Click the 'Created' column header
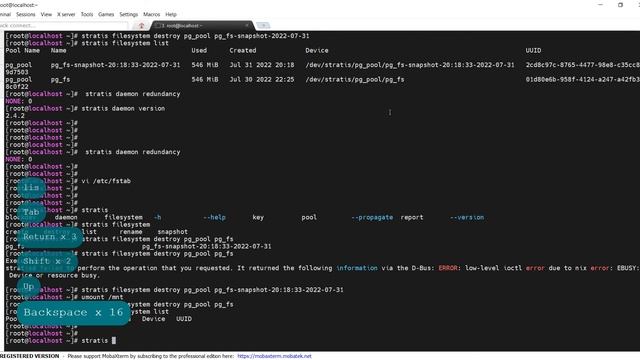Viewport: 640px width, 360px height. click(243, 51)
